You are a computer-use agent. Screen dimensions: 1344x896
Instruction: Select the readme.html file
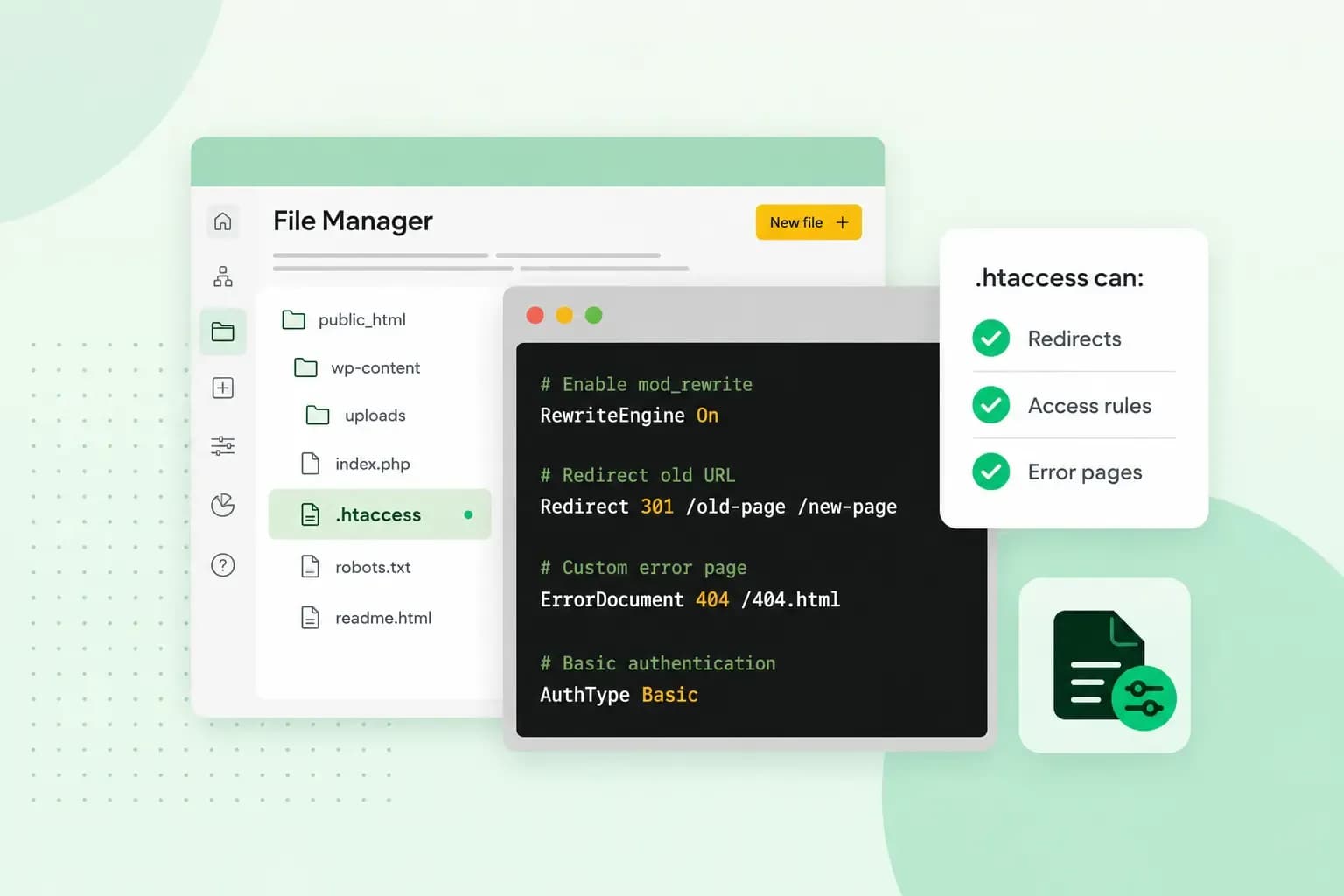(367, 618)
